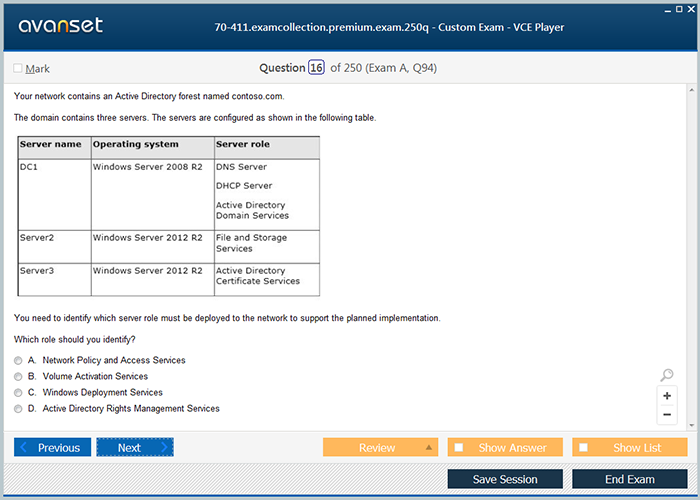
Task: Click Active Directory Domain Services text
Action: (252, 210)
